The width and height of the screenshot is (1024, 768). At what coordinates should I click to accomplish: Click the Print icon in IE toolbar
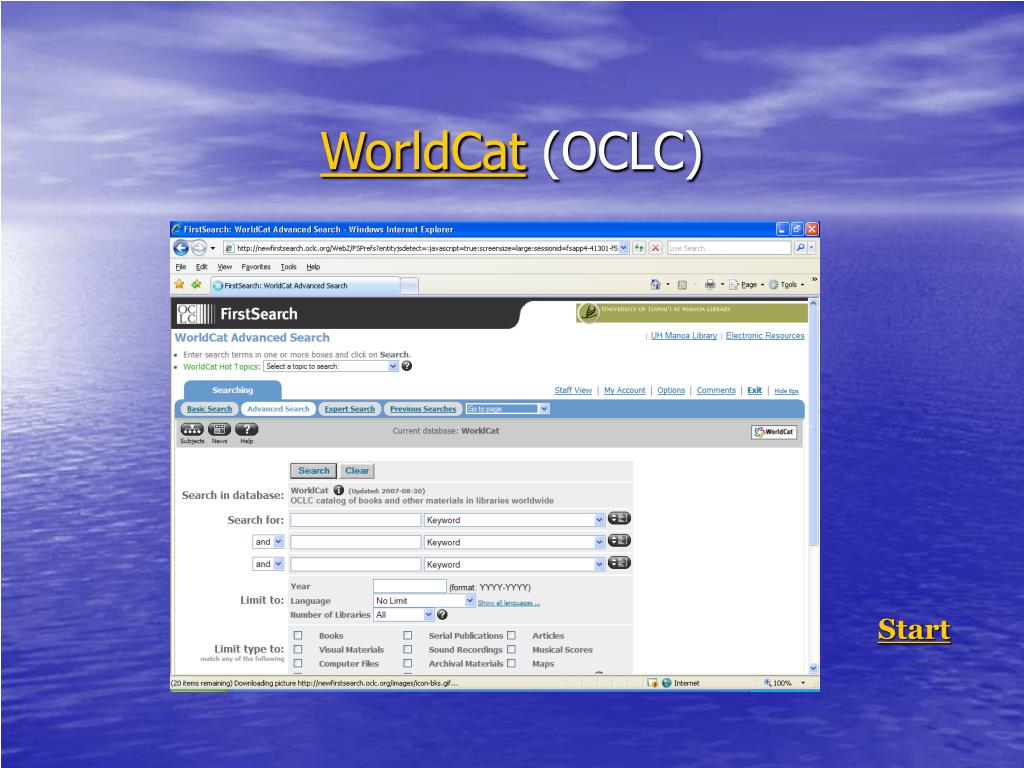coord(710,284)
